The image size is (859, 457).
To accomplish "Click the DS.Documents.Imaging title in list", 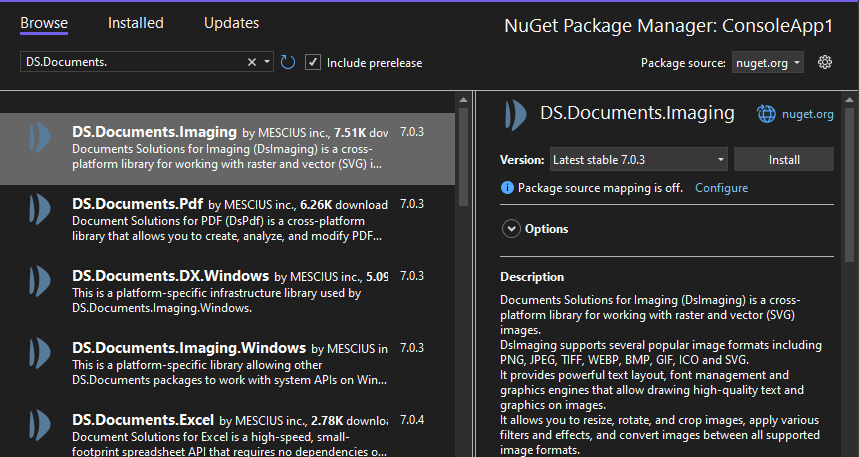I will point(154,132).
